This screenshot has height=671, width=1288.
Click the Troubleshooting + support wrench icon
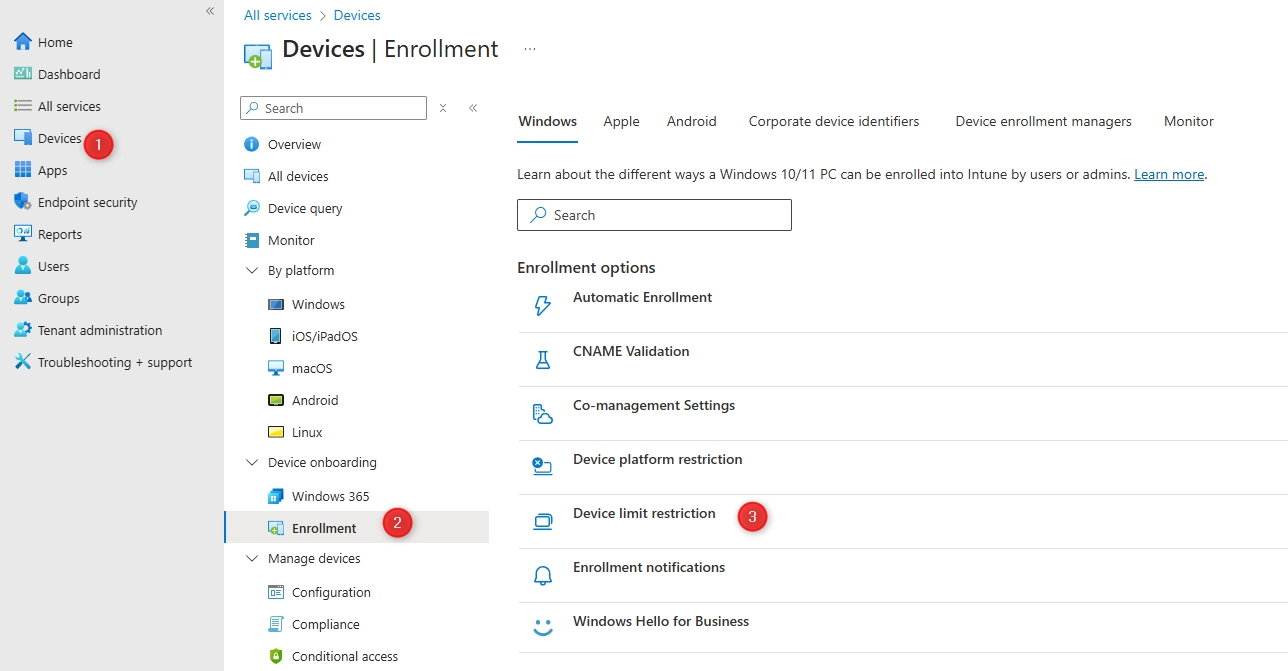pyautogui.click(x=23, y=362)
